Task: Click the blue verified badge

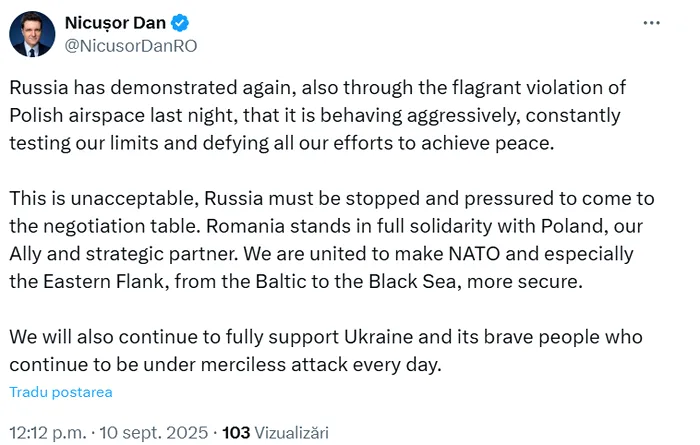Action: [180, 23]
